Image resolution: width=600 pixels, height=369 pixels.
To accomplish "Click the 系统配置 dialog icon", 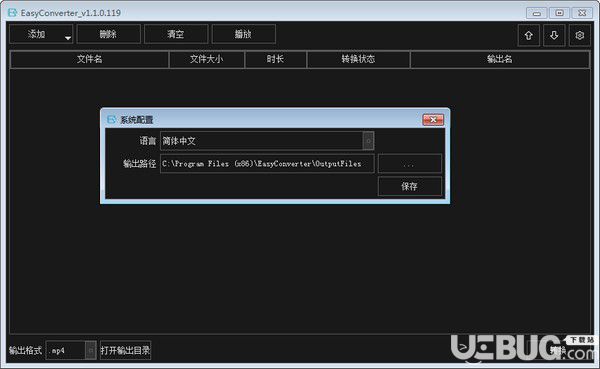I will pyautogui.click(x=111, y=119).
